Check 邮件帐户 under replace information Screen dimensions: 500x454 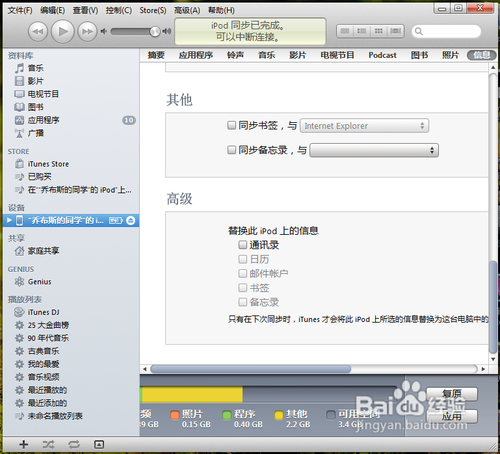coord(243,273)
